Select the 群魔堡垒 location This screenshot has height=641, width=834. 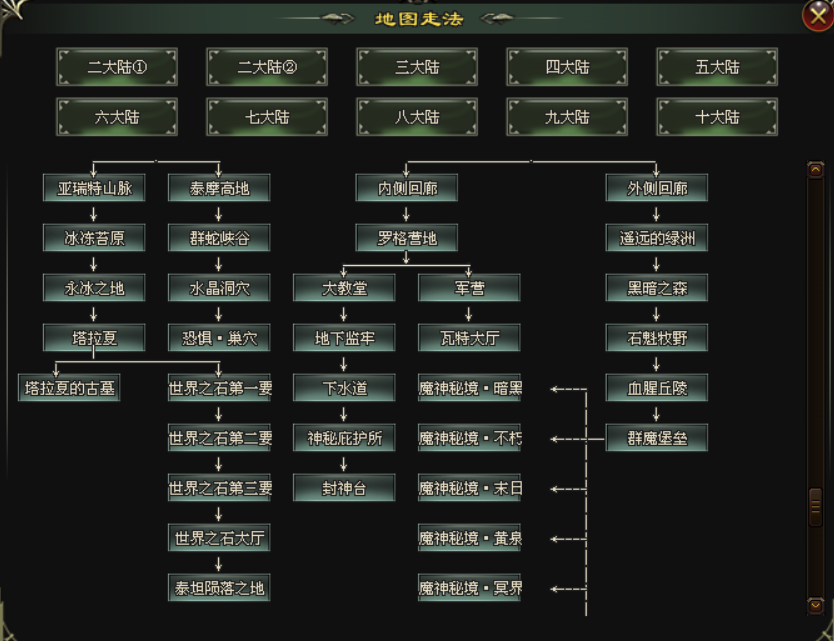point(656,438)
